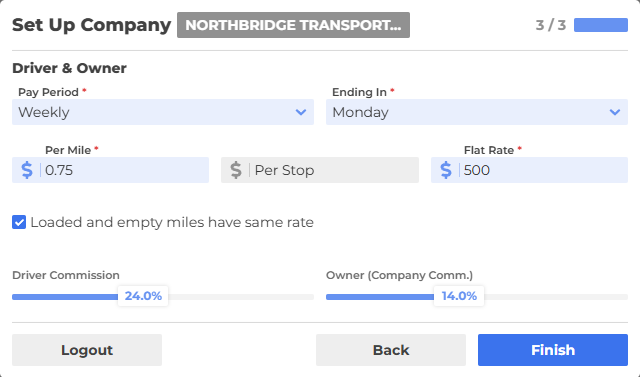
Task: Click the Logout button
Action: coord(87,350)
